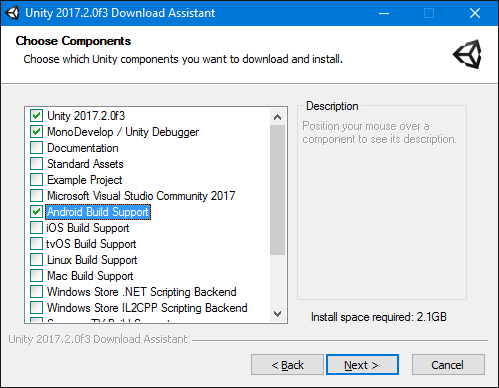This screenshot has width=499, height=388.
Task: Enable iOS Build Support
Action: (36, 228)
